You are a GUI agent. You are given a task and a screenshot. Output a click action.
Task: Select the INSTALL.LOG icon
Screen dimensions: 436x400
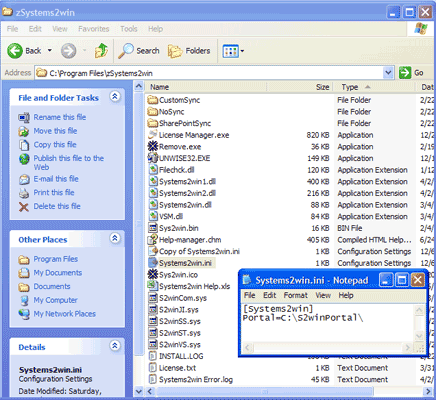tap(153, 356)
